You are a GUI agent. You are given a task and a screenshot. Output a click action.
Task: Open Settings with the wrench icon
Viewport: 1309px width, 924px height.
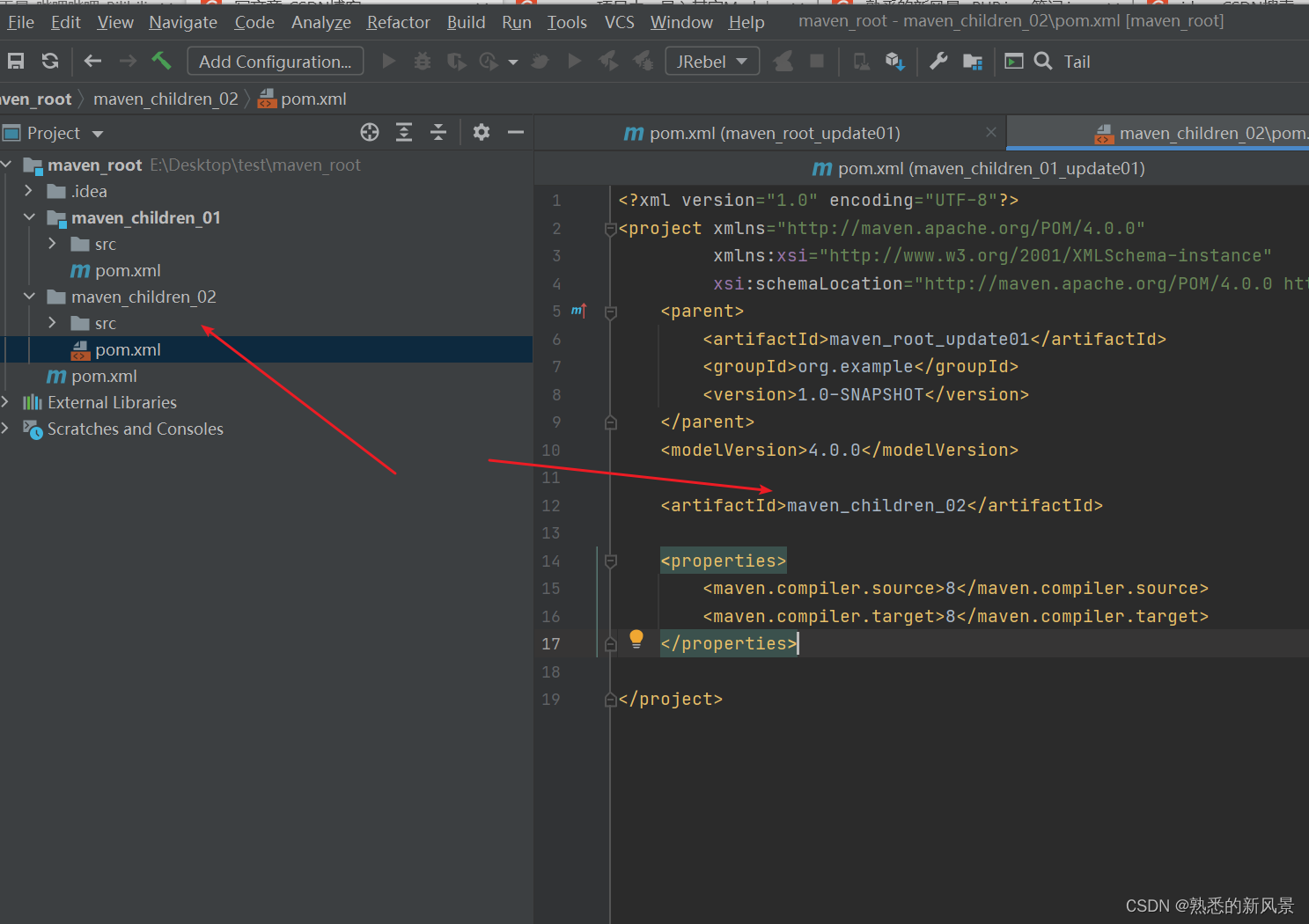(938, 61)
